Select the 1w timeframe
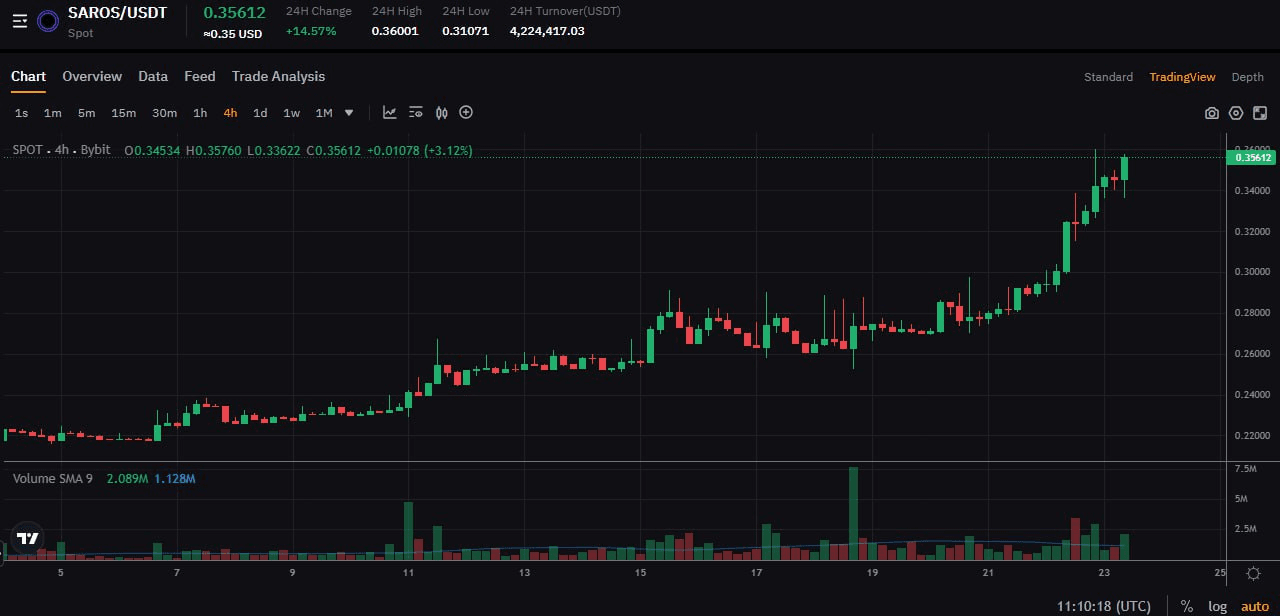The image size is (1280, 616). pyautogui.click(x=291, y=113)
